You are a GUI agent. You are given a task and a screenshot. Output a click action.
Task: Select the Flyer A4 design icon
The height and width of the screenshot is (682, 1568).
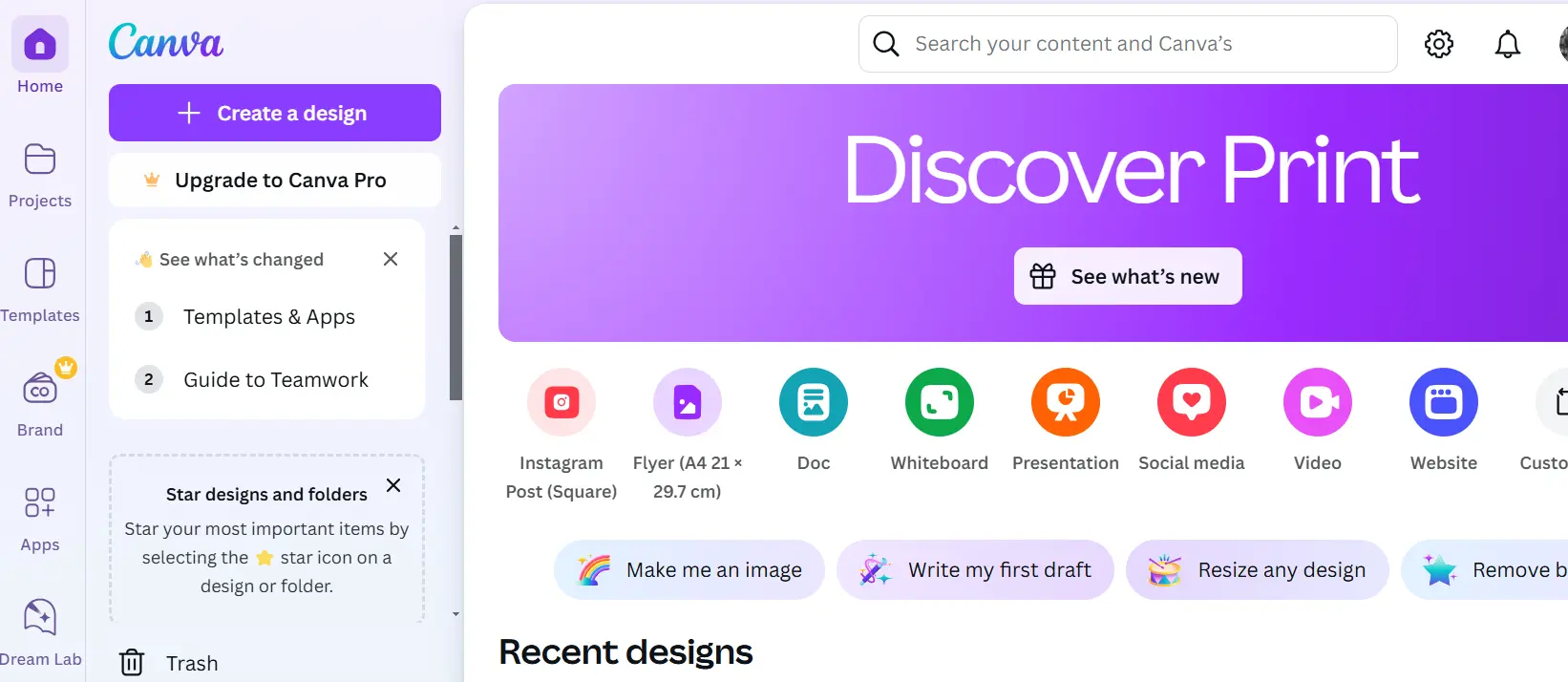688,402
